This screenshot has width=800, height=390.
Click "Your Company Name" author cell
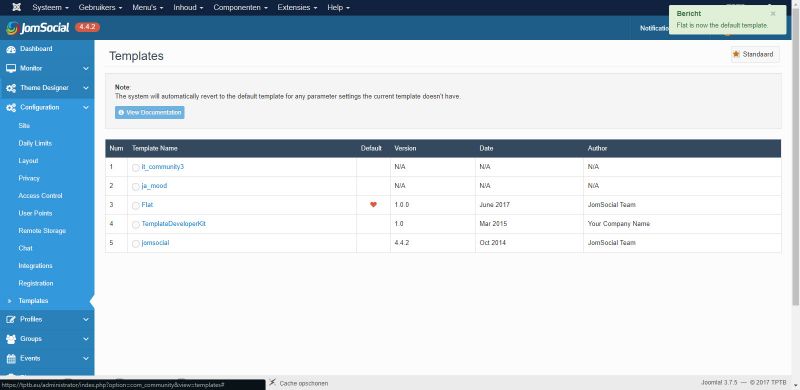[x=619, y=224]
